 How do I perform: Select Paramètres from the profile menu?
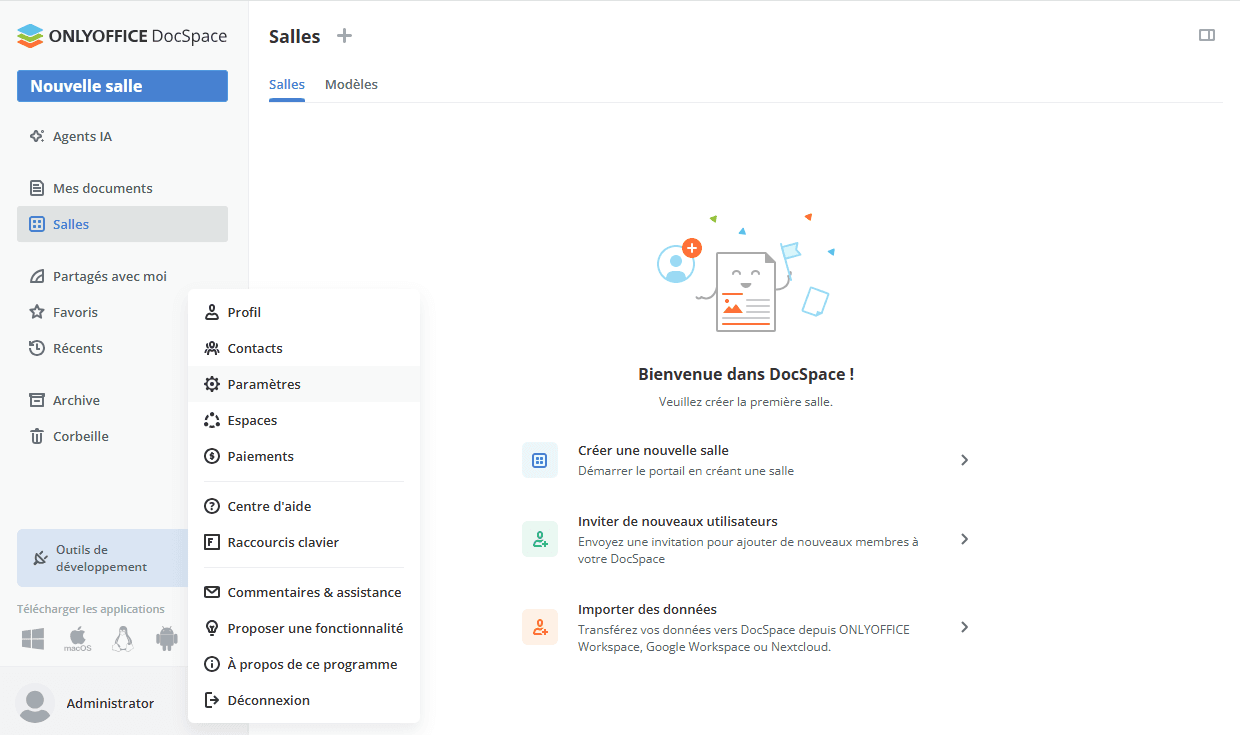tap(264, 384)
